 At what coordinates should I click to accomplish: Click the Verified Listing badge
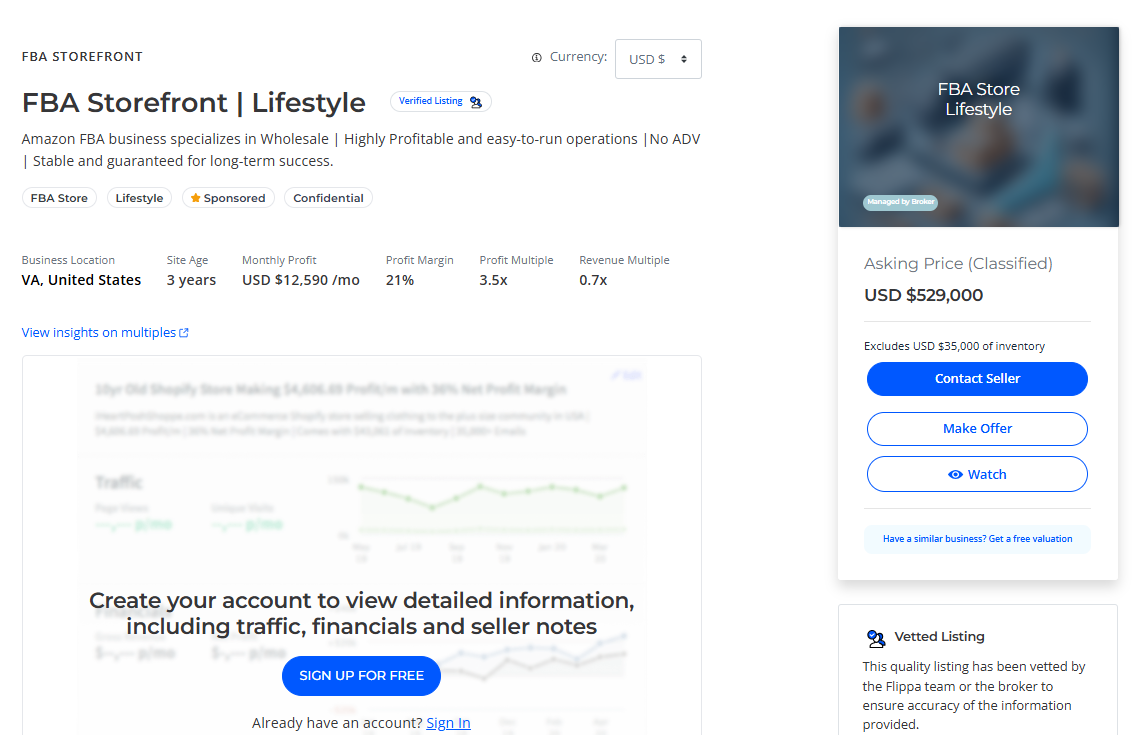coord(440,101)
